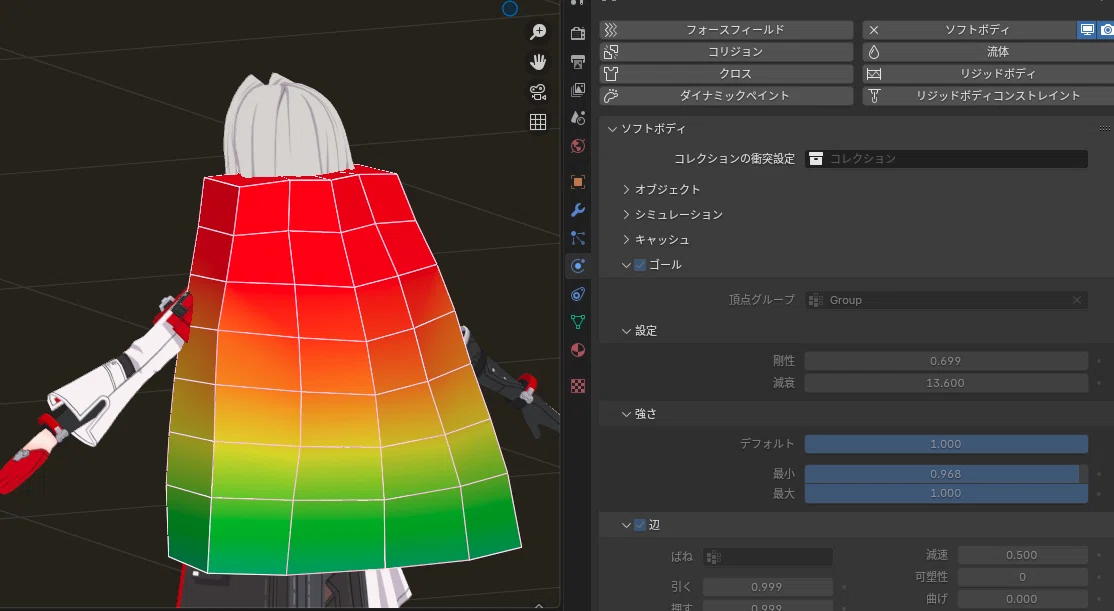Click the 引く value 0.999
The image size is (1114, 611).
coord(767,588)
